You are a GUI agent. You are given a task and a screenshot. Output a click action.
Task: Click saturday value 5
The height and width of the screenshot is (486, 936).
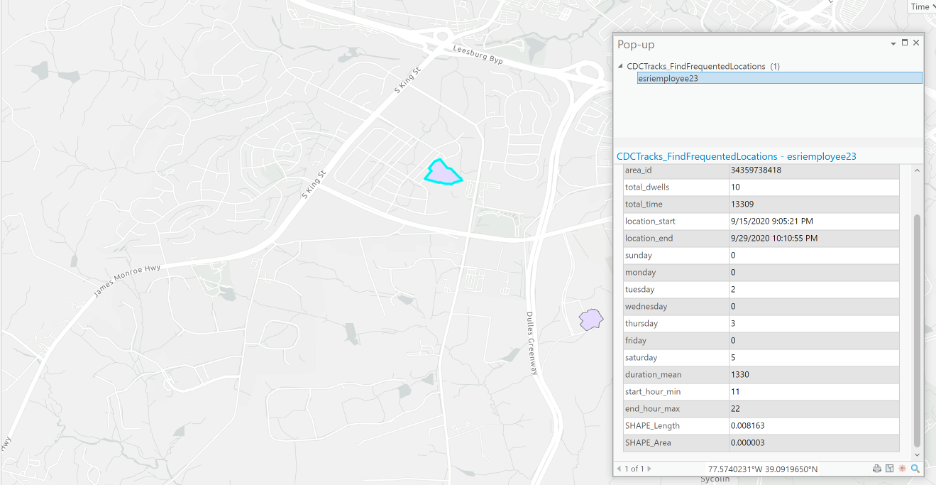[733, 358]
